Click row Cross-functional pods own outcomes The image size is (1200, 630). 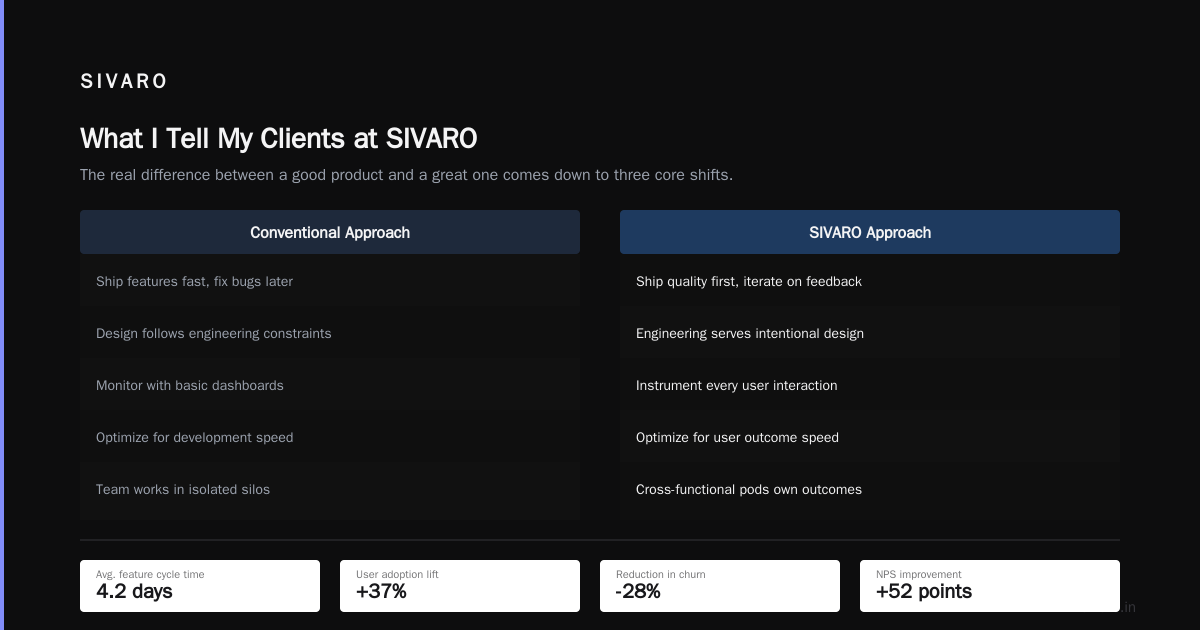click(x=870, y=490)
